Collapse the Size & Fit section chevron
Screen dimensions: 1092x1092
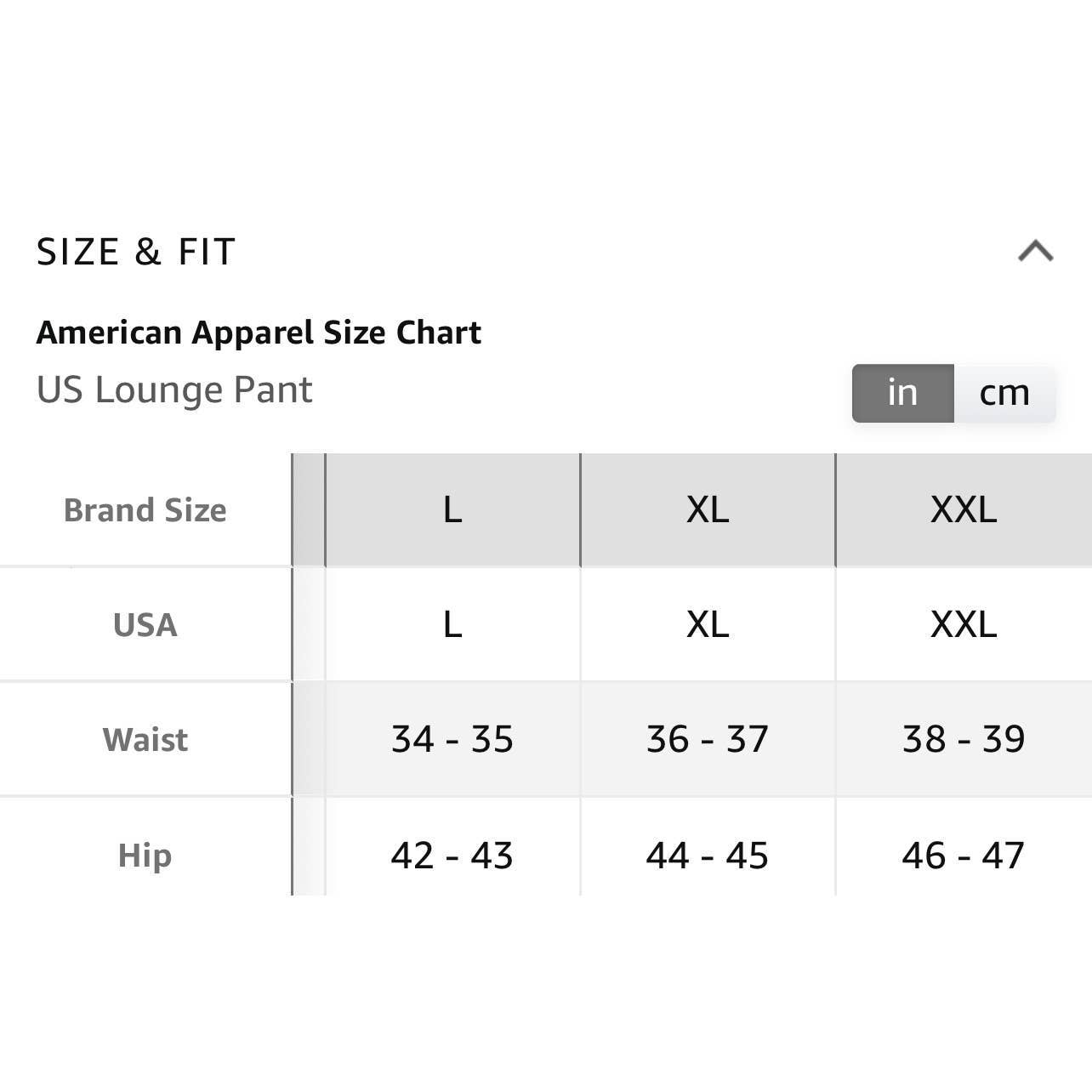coord(1035,252)
